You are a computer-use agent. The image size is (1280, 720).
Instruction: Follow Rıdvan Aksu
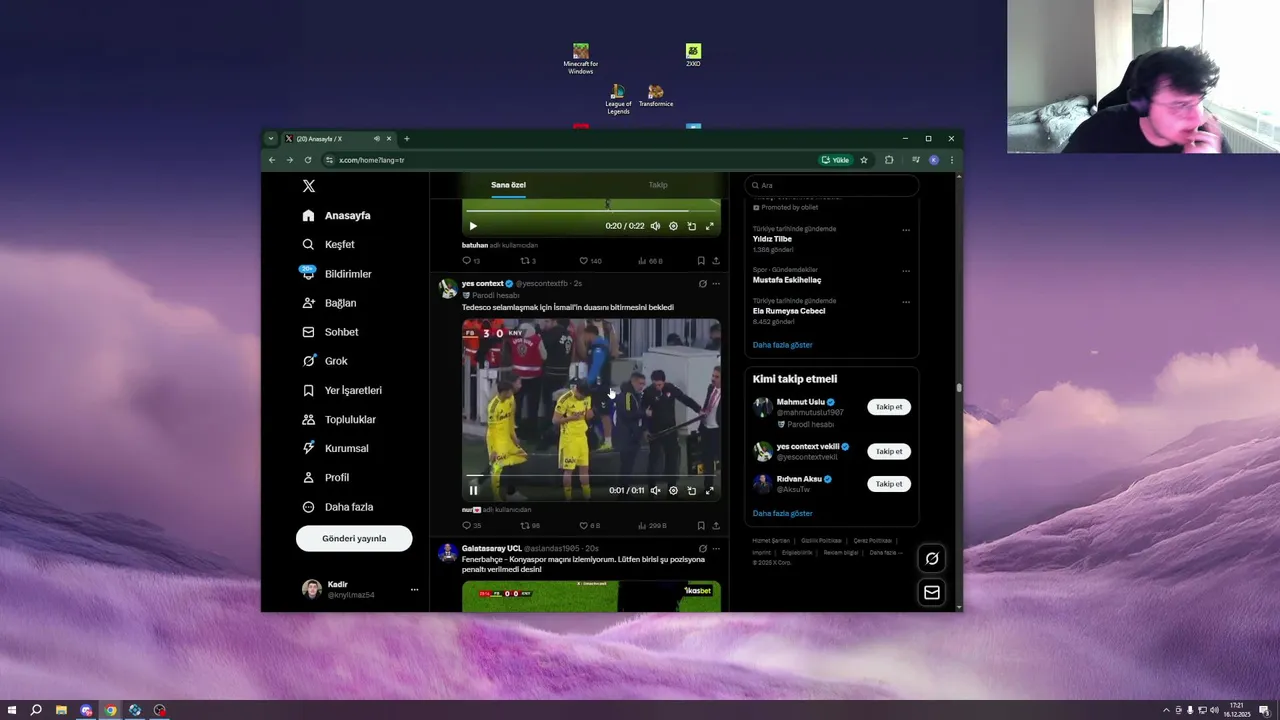pos(889,484)
